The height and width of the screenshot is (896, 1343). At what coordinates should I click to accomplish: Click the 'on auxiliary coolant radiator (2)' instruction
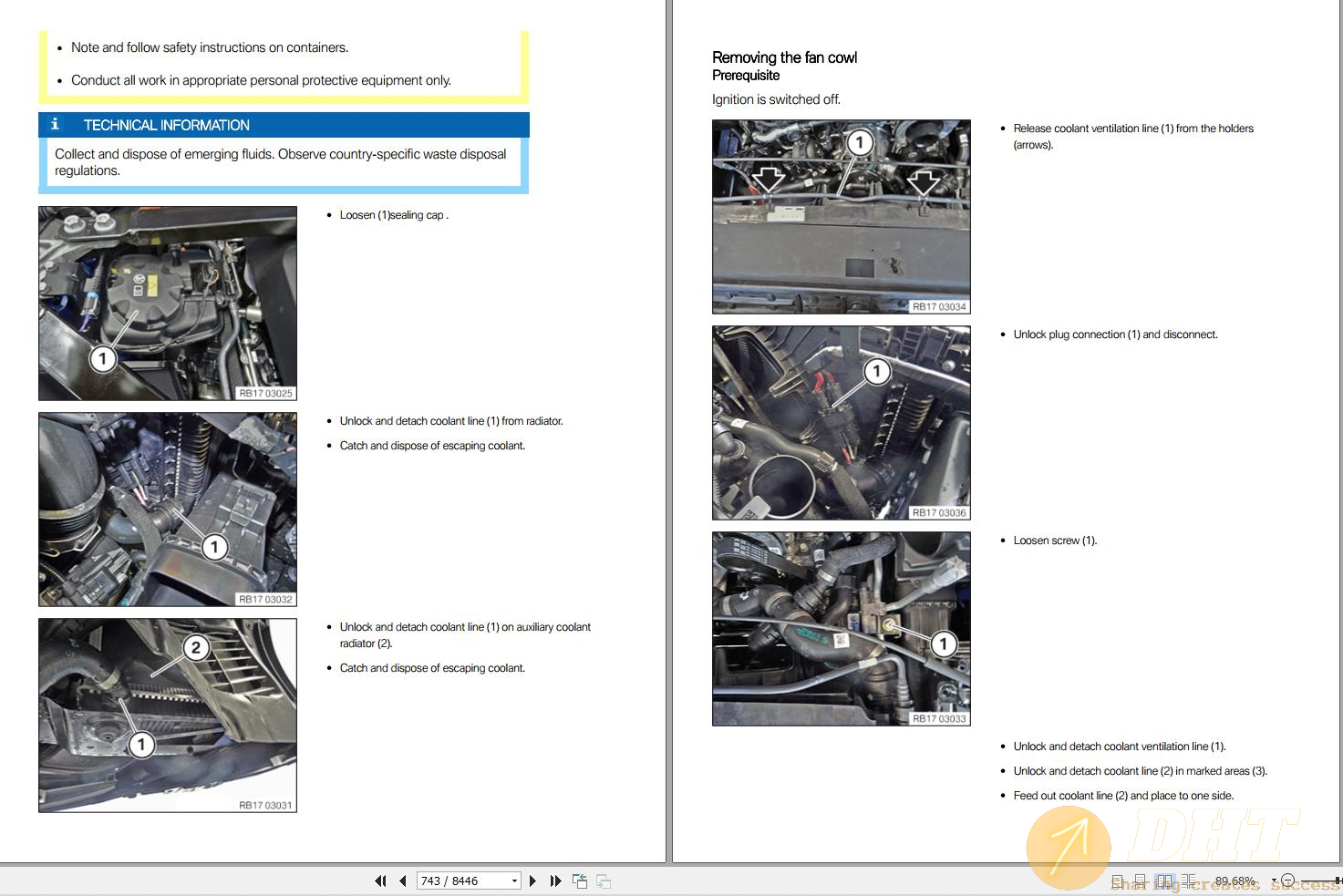[x=465, y=635]
